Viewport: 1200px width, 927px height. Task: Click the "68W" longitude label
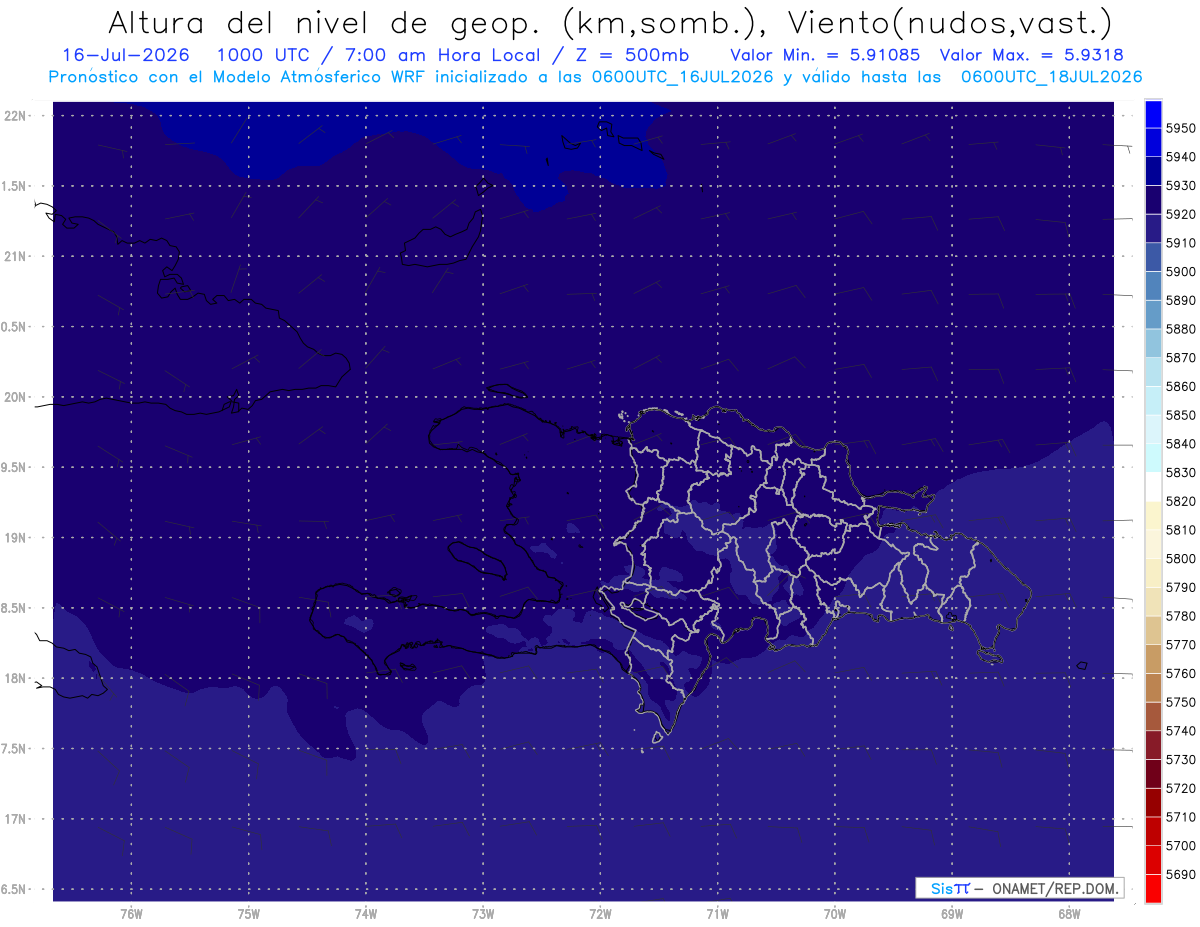(1069, 914)
